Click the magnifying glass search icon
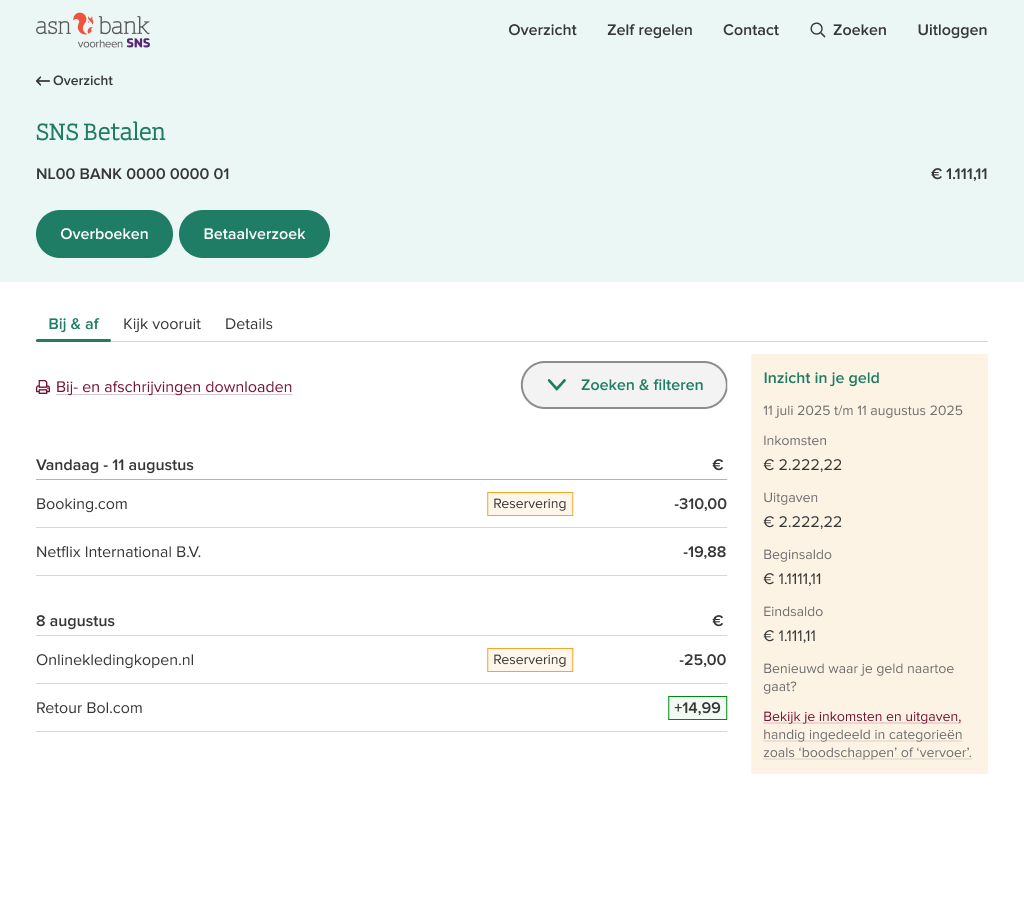The image size is (1024, 904). tap(817, 30)
